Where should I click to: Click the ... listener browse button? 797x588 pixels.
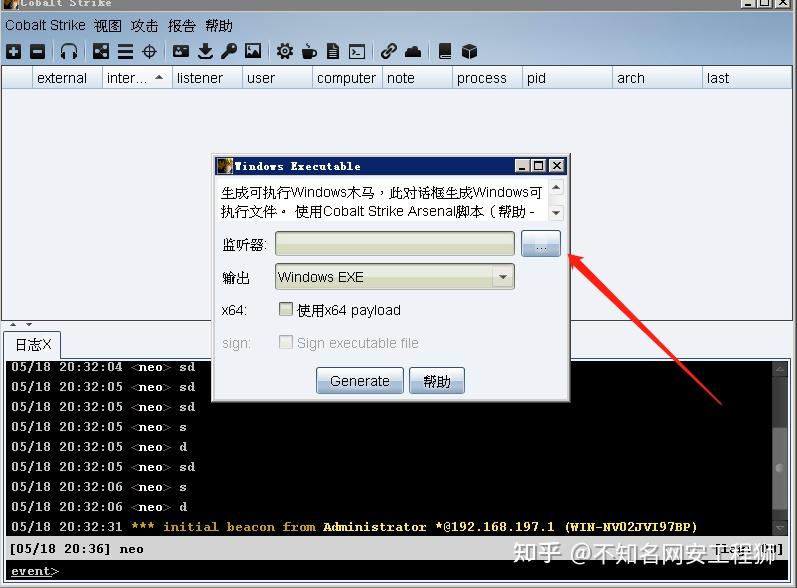pyautogui.click(x=541, y=243)
